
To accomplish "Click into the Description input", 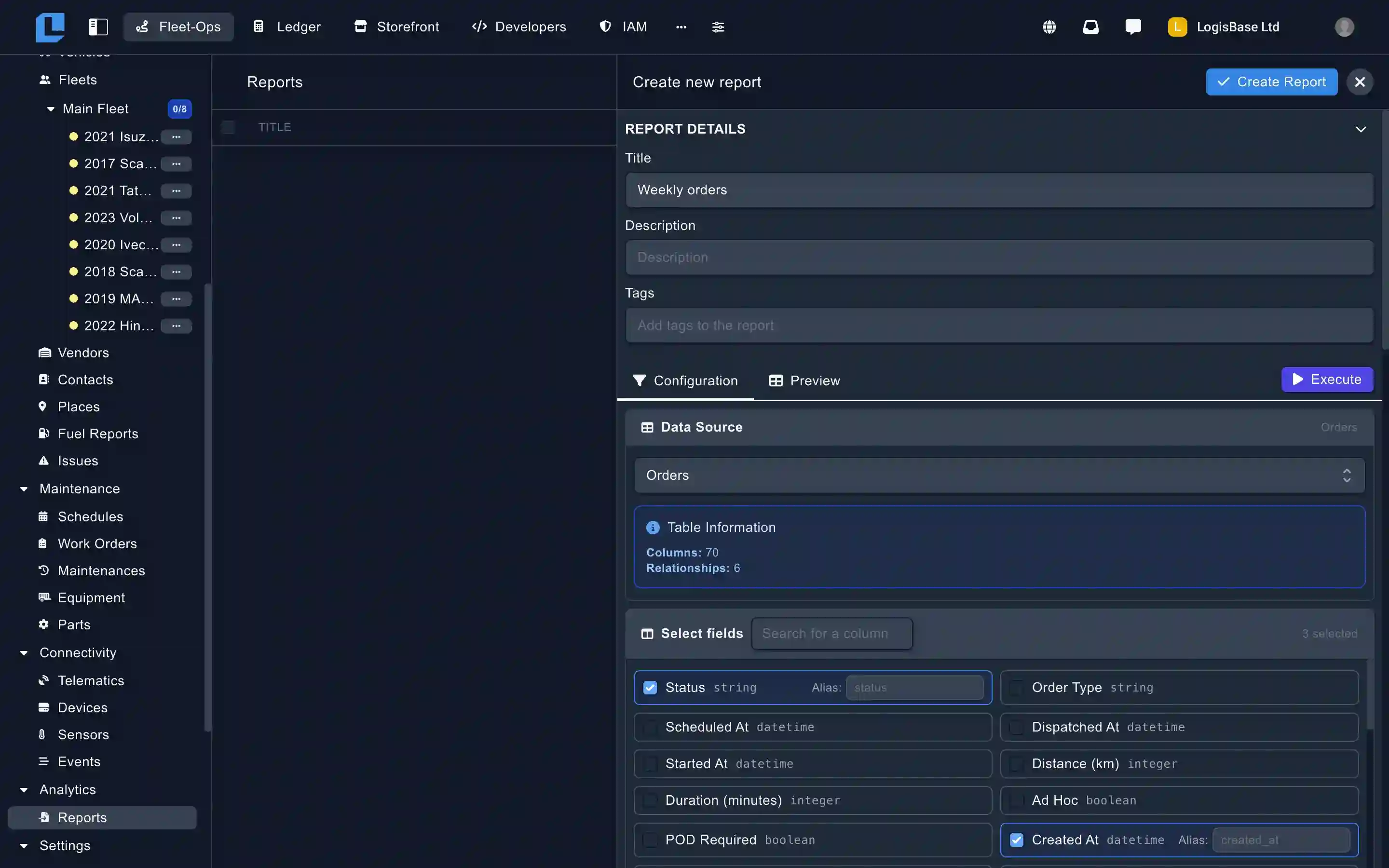I will 999,257.
